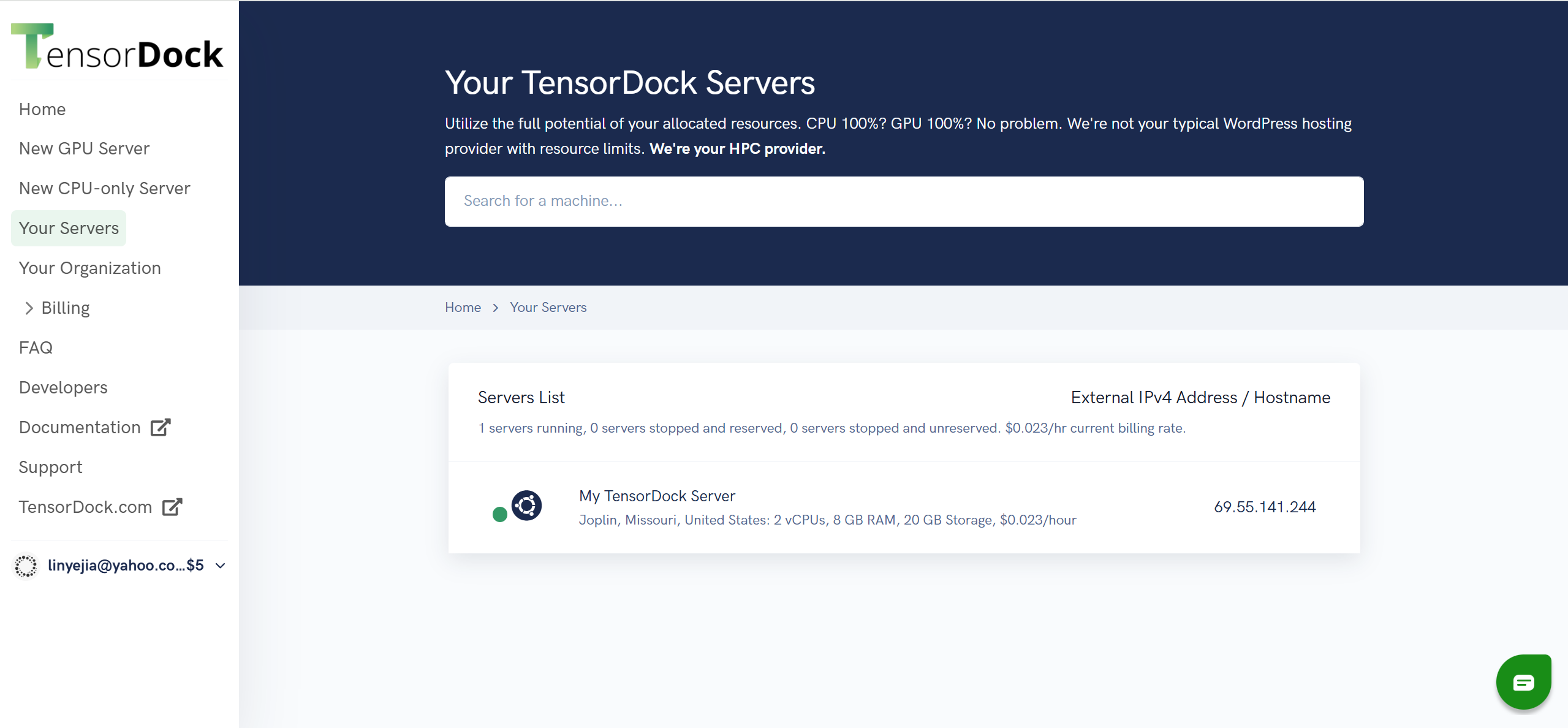The width and height of the screenshot is (1568, 728).
Task: Go to Developers section
Action: coord(63,387)
